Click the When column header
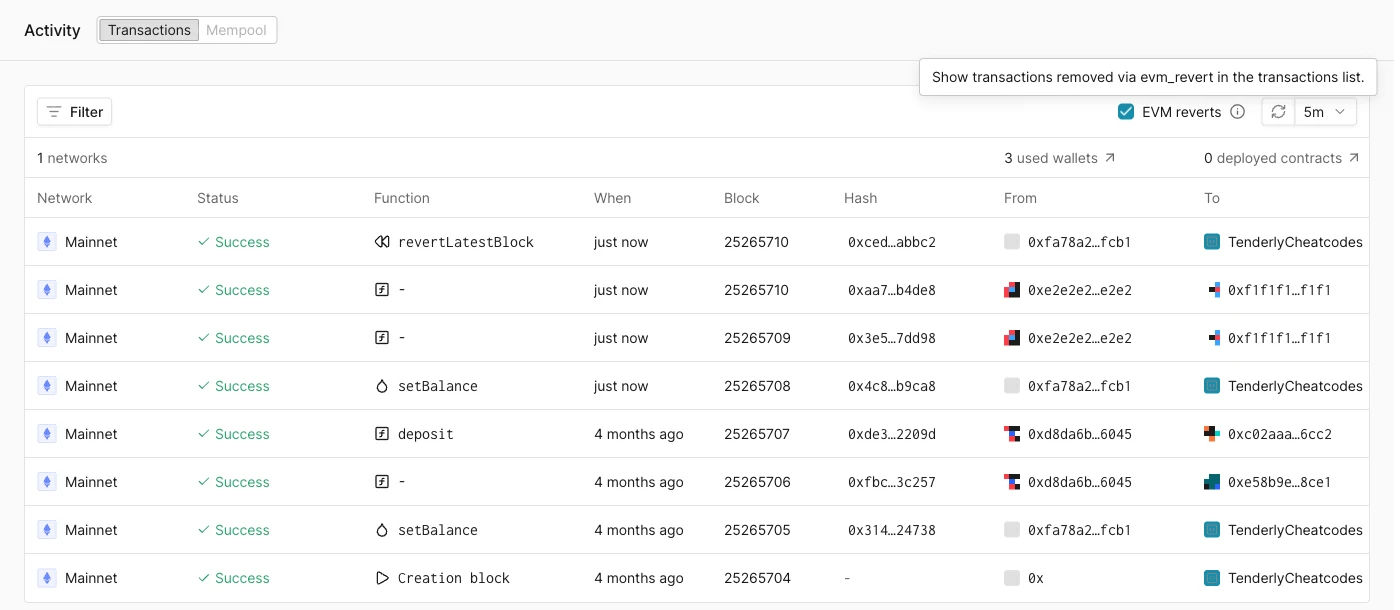Viewport: 1400px width, 610px height. [x=613, y=198]
